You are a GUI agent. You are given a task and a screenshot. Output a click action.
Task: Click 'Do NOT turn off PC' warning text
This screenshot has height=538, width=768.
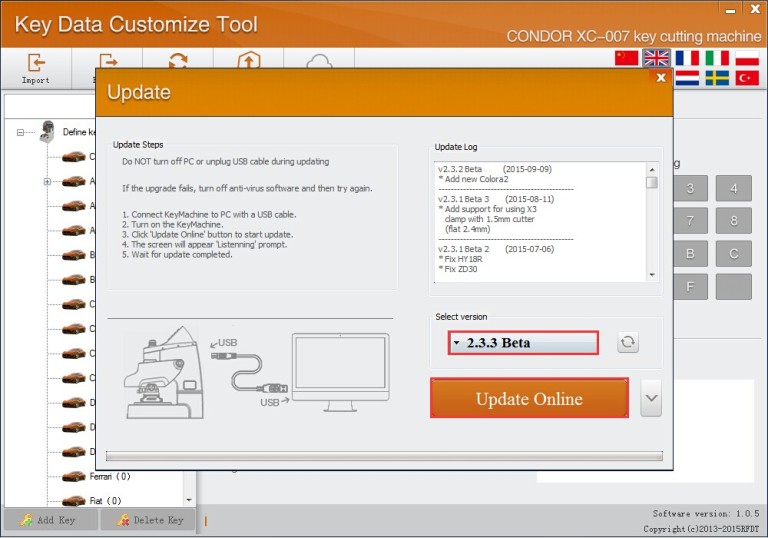pyautogui.click(x=225, y=162)
